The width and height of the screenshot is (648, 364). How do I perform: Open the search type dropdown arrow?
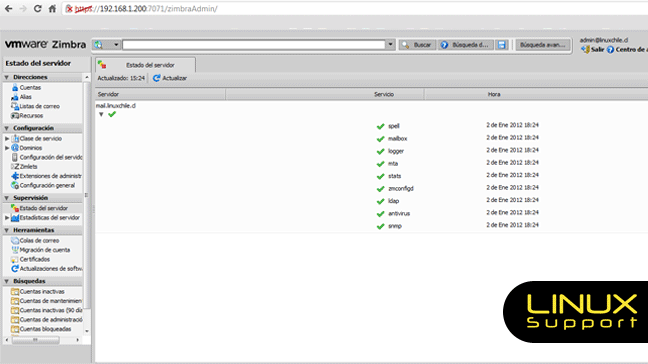click(x=116, y=45)
